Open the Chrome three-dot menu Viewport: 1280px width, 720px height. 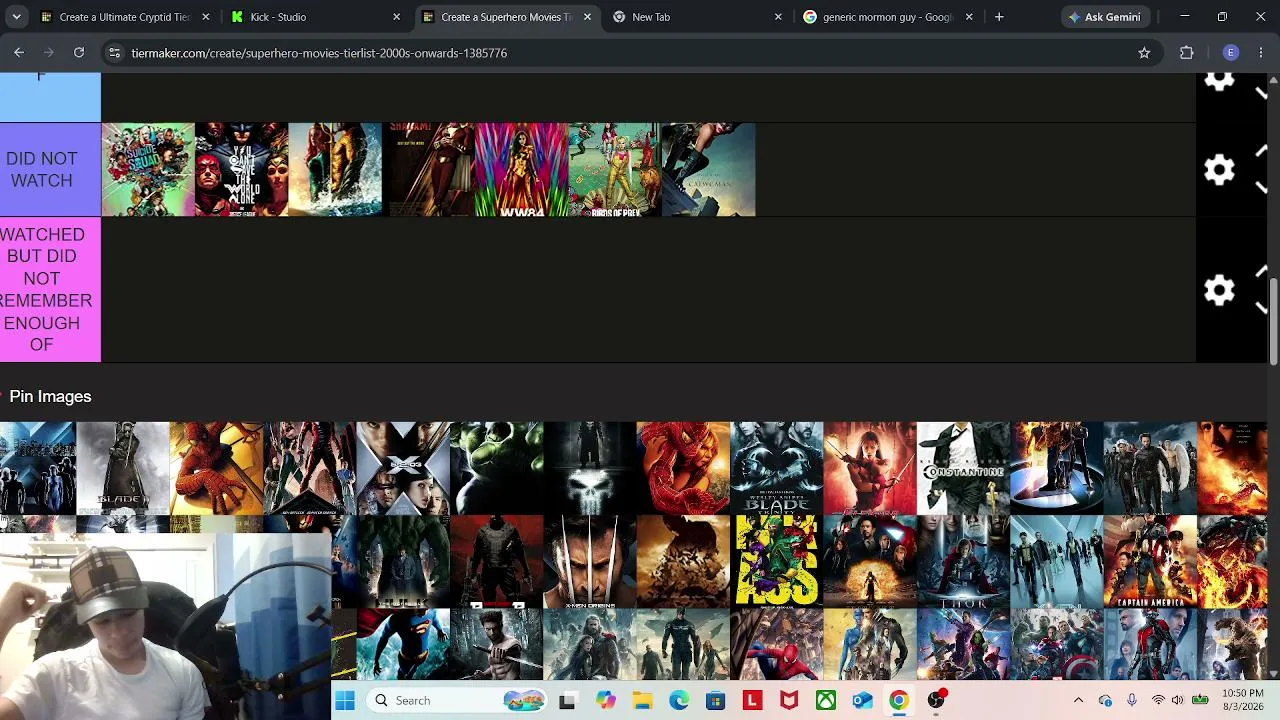tap(1261, 53)
